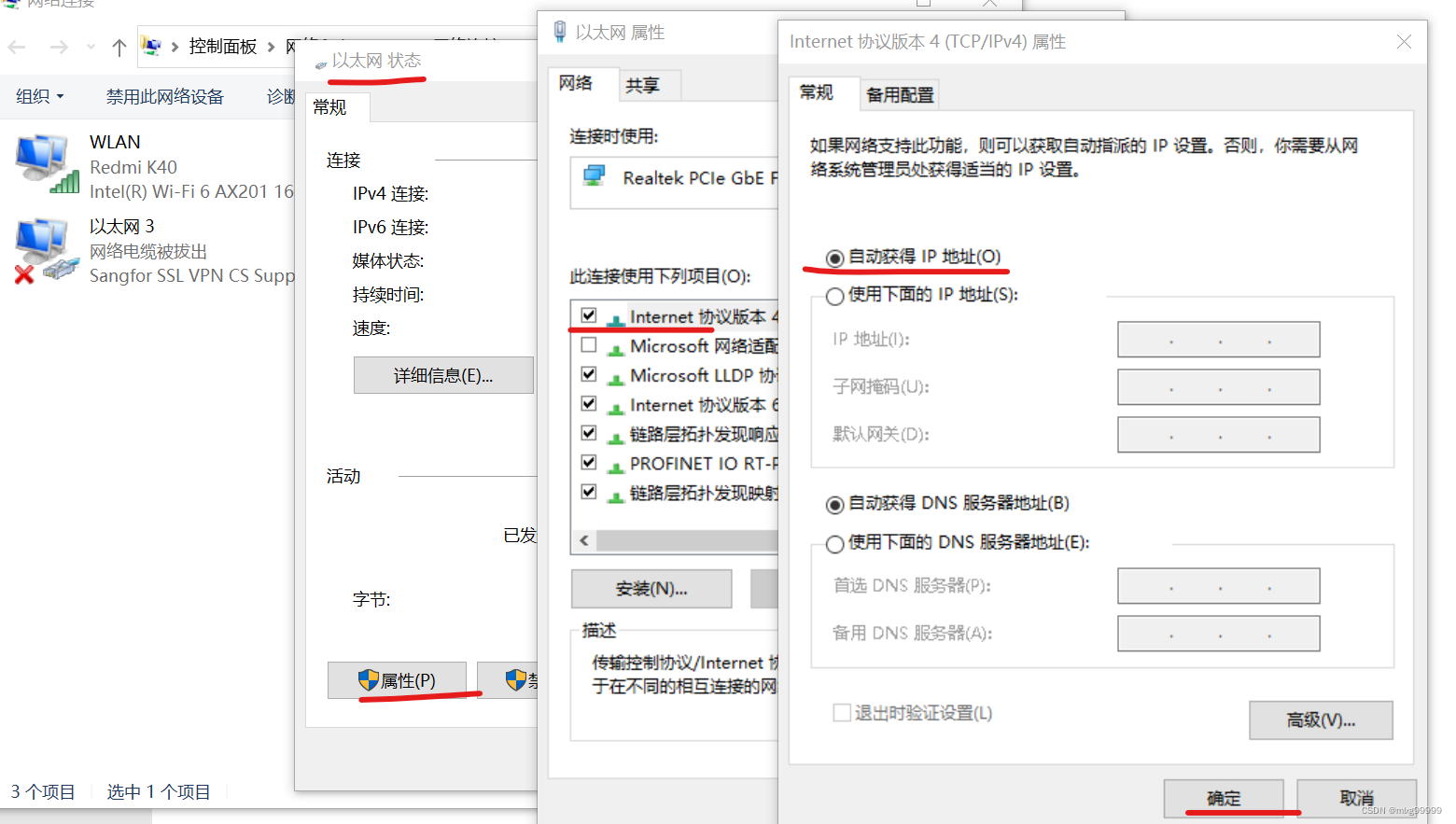
Task: Select 使用下面的 IP 地址 radio button
Action: pyautogui.click(x=835, y=297)
